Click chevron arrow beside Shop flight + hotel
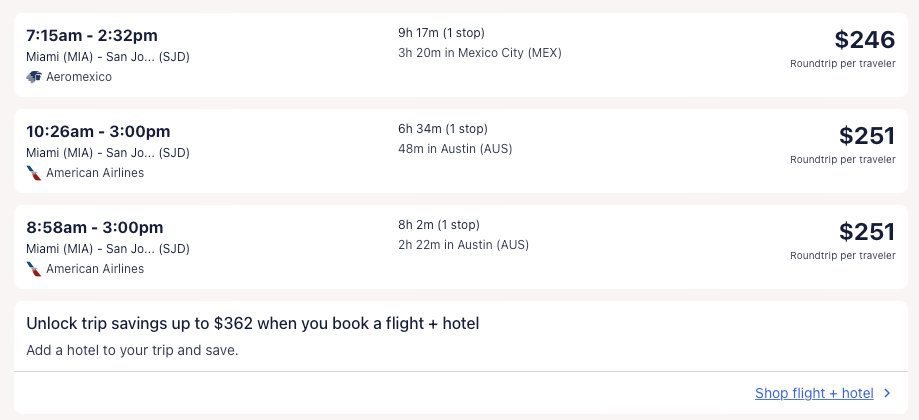Viewport: 919px width, 420px height. point(887,394)
